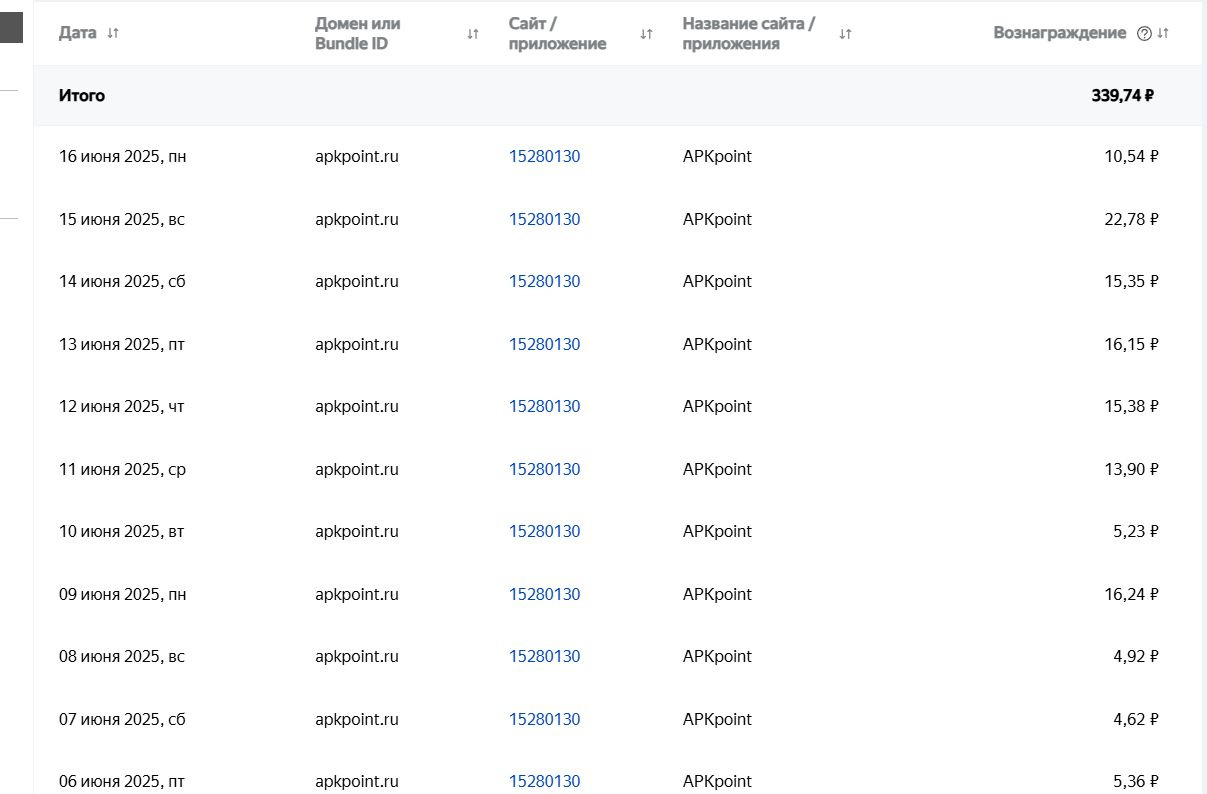Open site link 15280130 for 14 июня
This screenshot has height=794, width=1207.
coord(544,282)
